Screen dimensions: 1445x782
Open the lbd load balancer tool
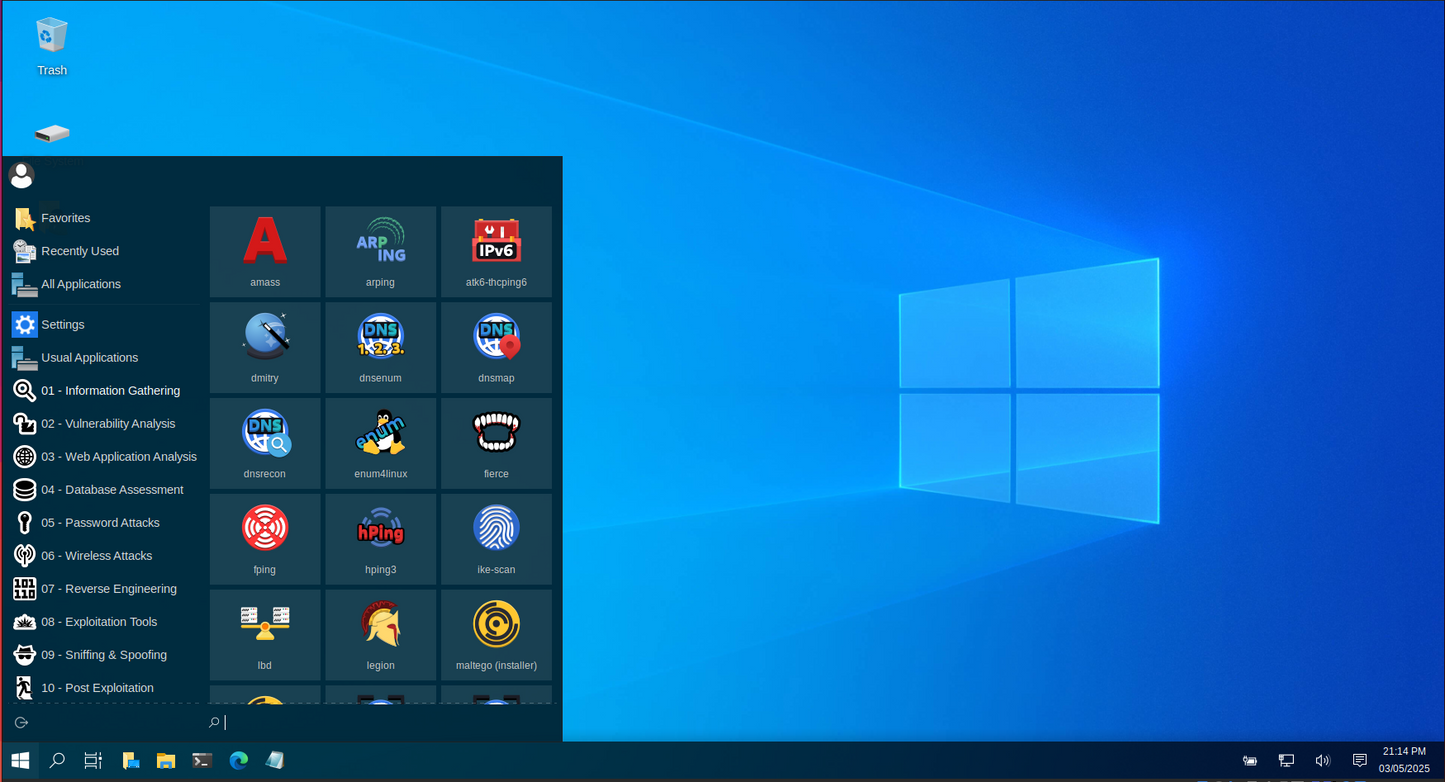265,635
